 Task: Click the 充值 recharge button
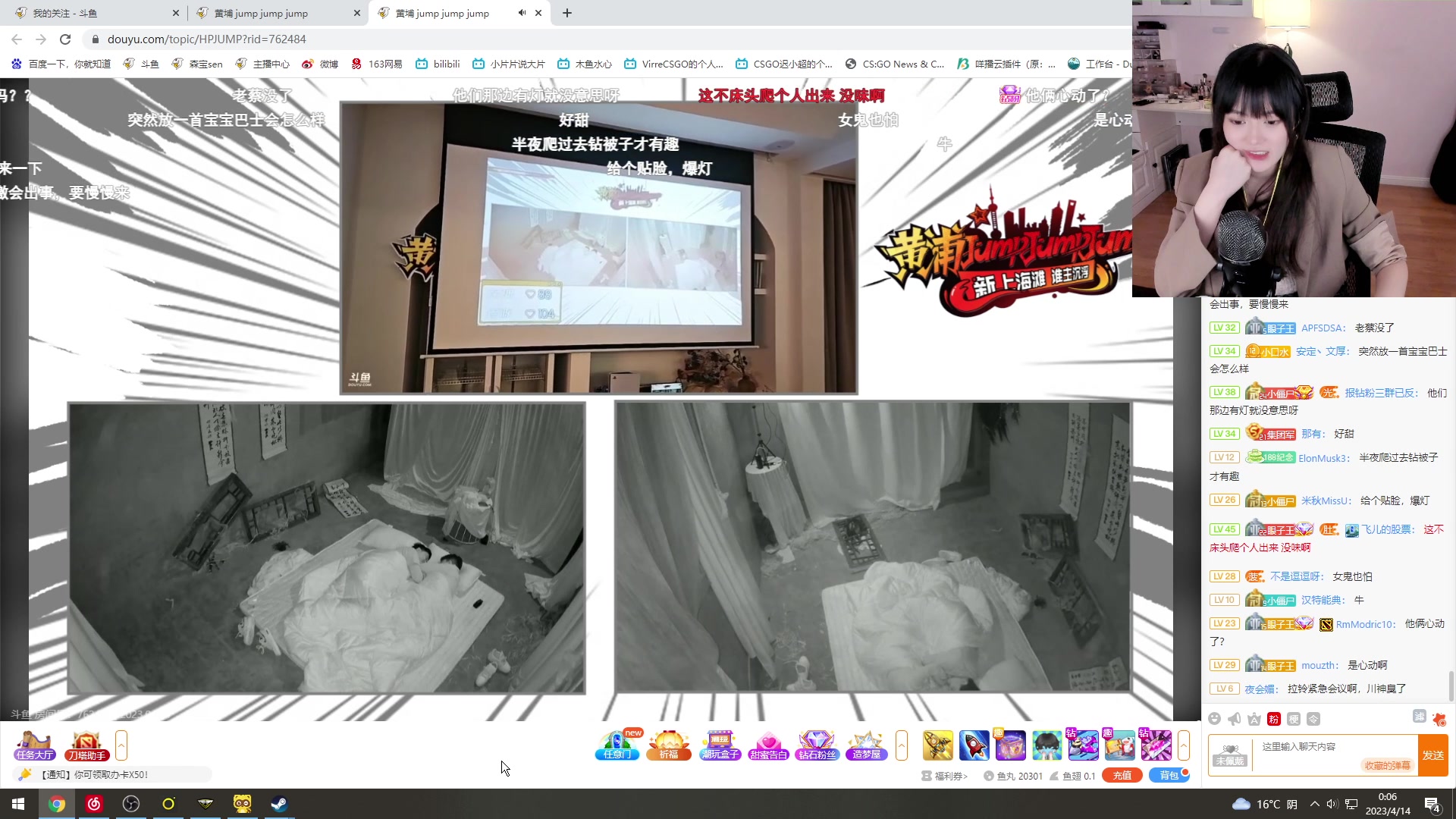1122,775
